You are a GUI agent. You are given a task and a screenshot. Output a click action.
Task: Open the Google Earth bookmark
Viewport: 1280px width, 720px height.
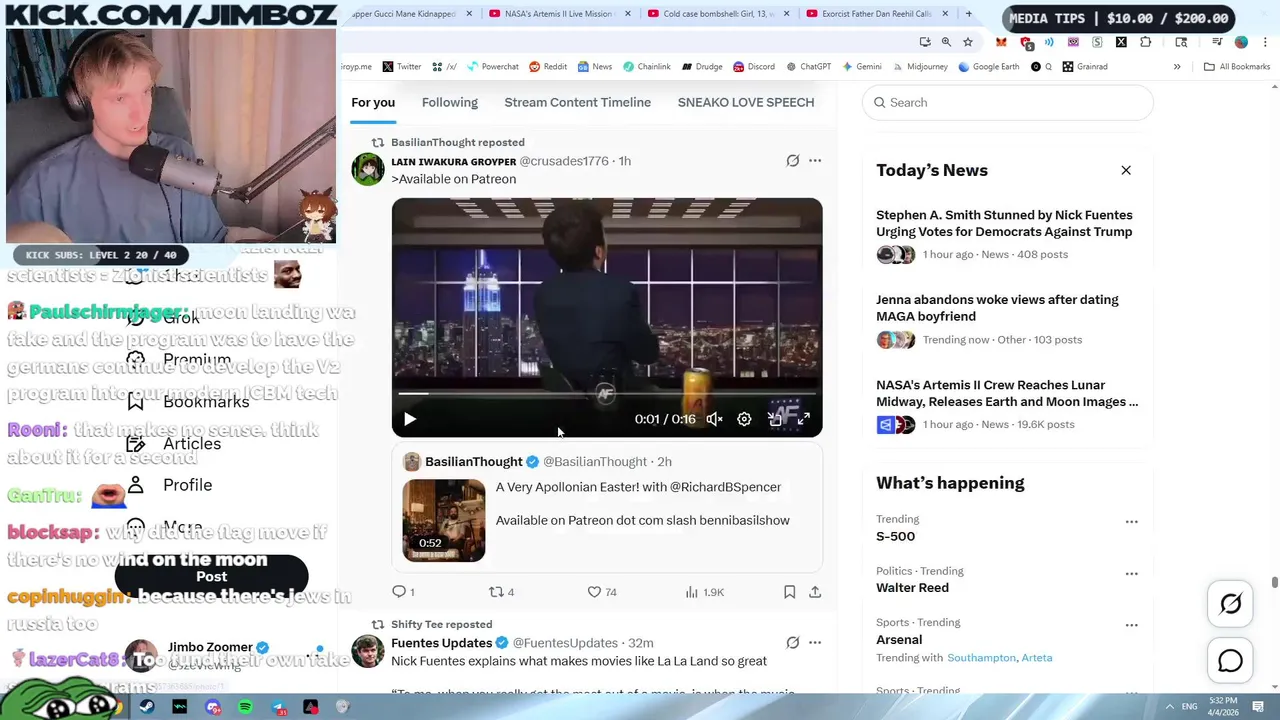click(988, 67)
